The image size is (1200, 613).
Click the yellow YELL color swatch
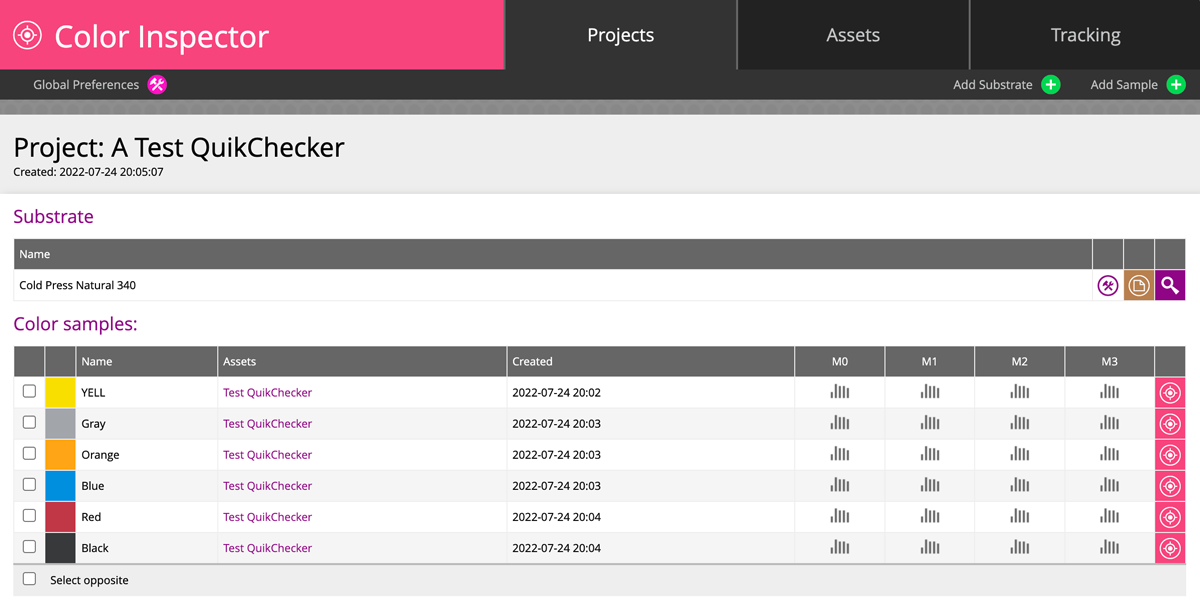[x=61, y=393]
